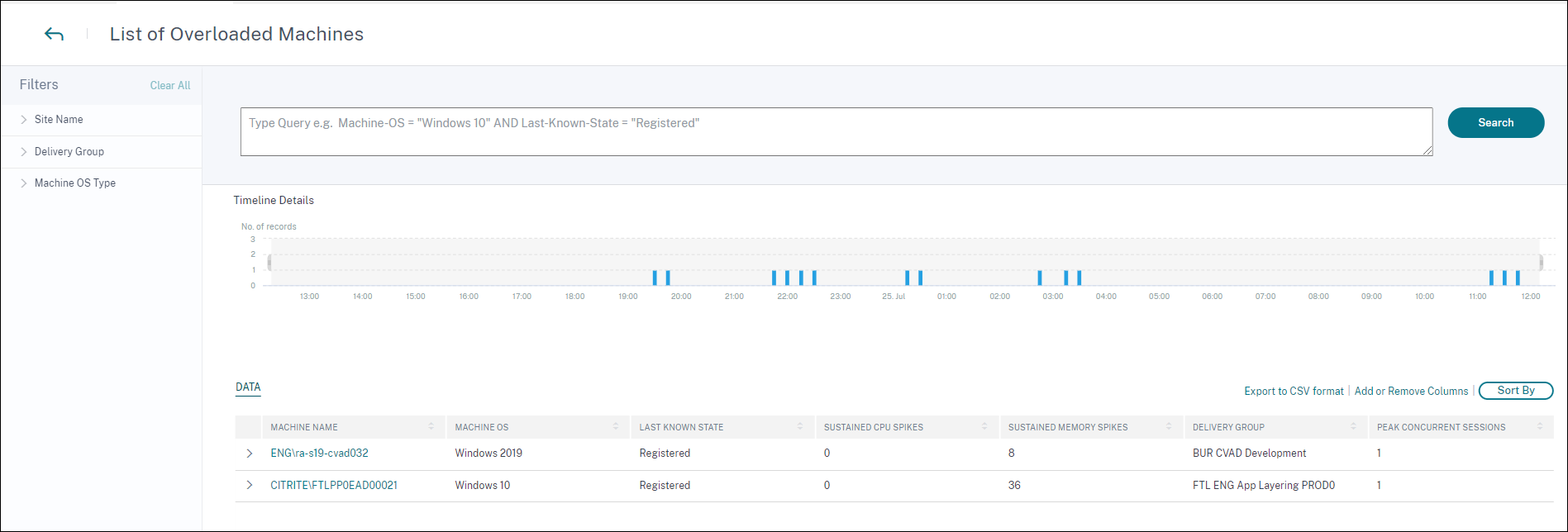Sort by Sustained CPU Spikes column icon

984,426
